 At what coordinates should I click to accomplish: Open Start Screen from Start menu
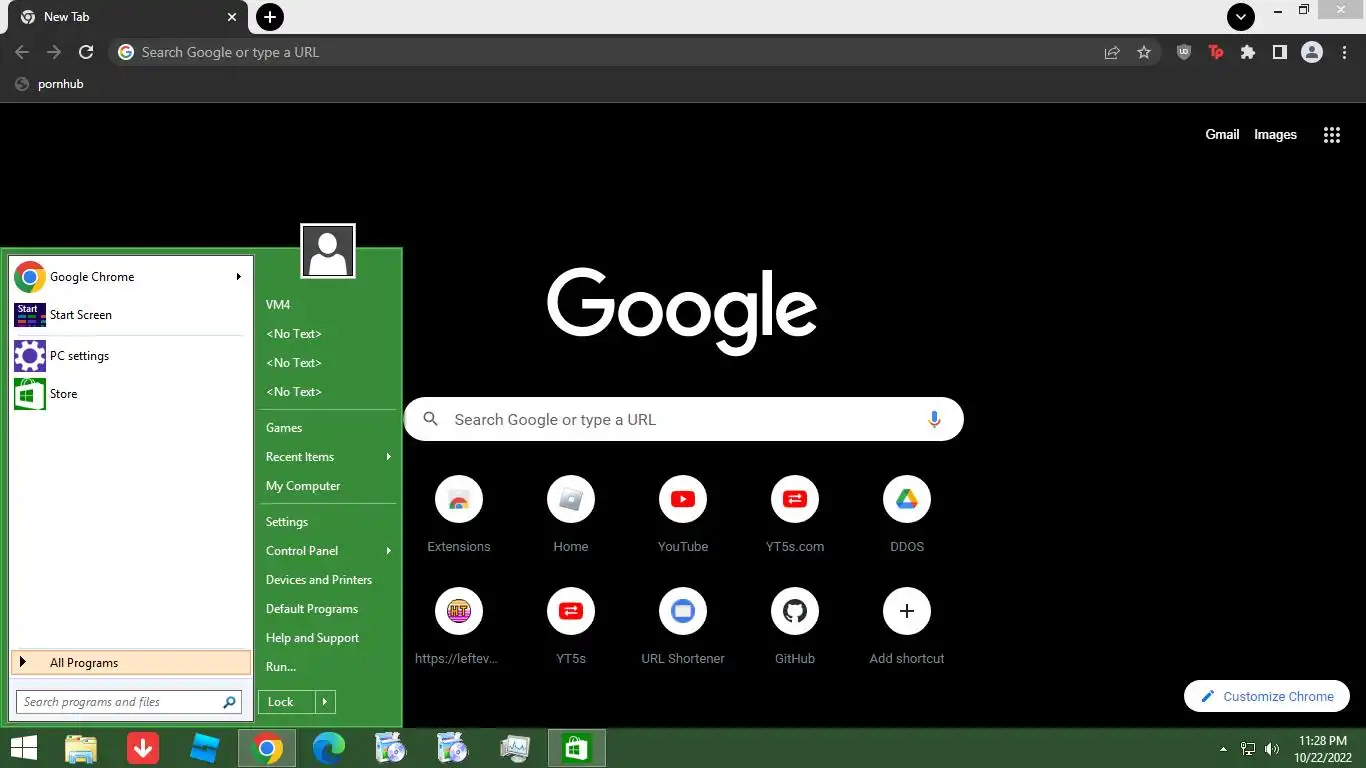[130, 315]
